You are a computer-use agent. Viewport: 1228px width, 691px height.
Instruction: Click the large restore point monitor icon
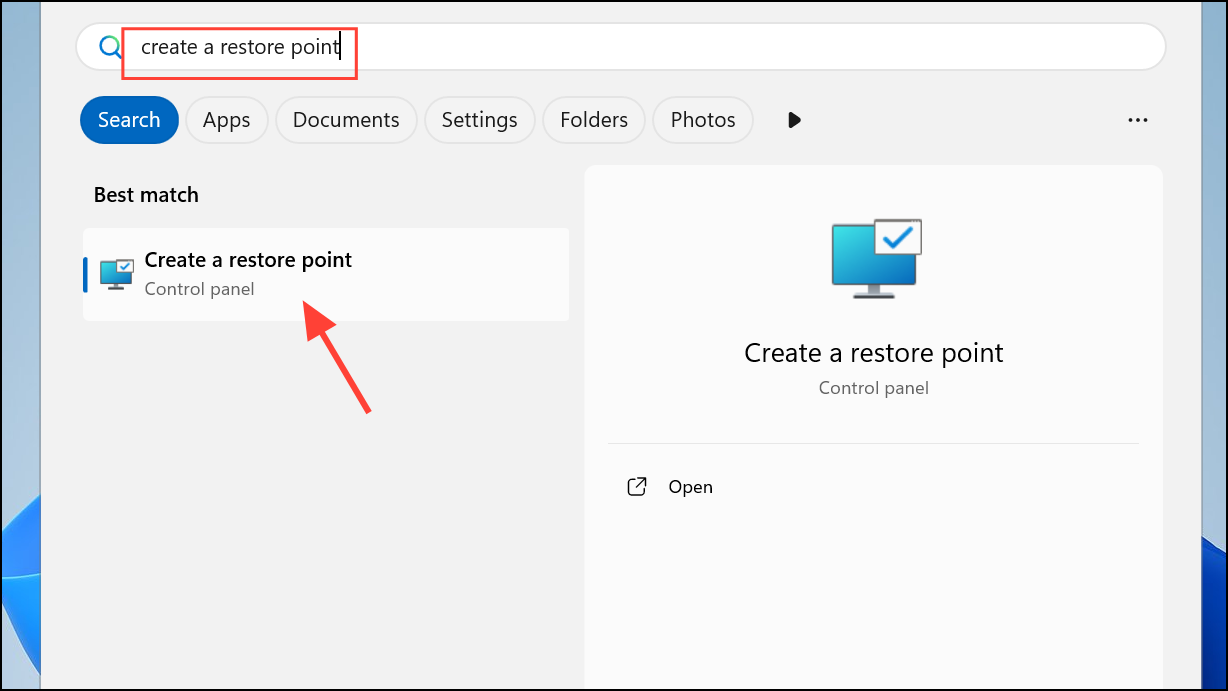pyautogui.click(x=875, y=258)
